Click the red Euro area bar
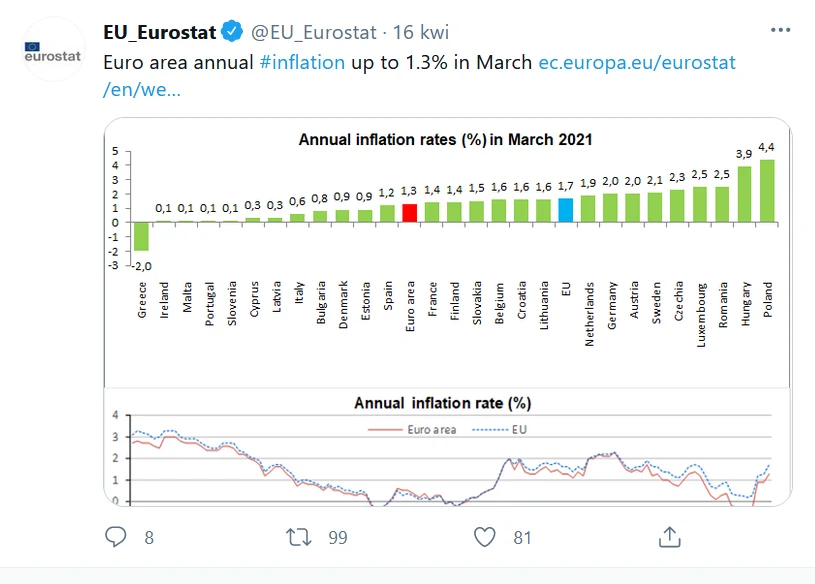 point(409,212)
